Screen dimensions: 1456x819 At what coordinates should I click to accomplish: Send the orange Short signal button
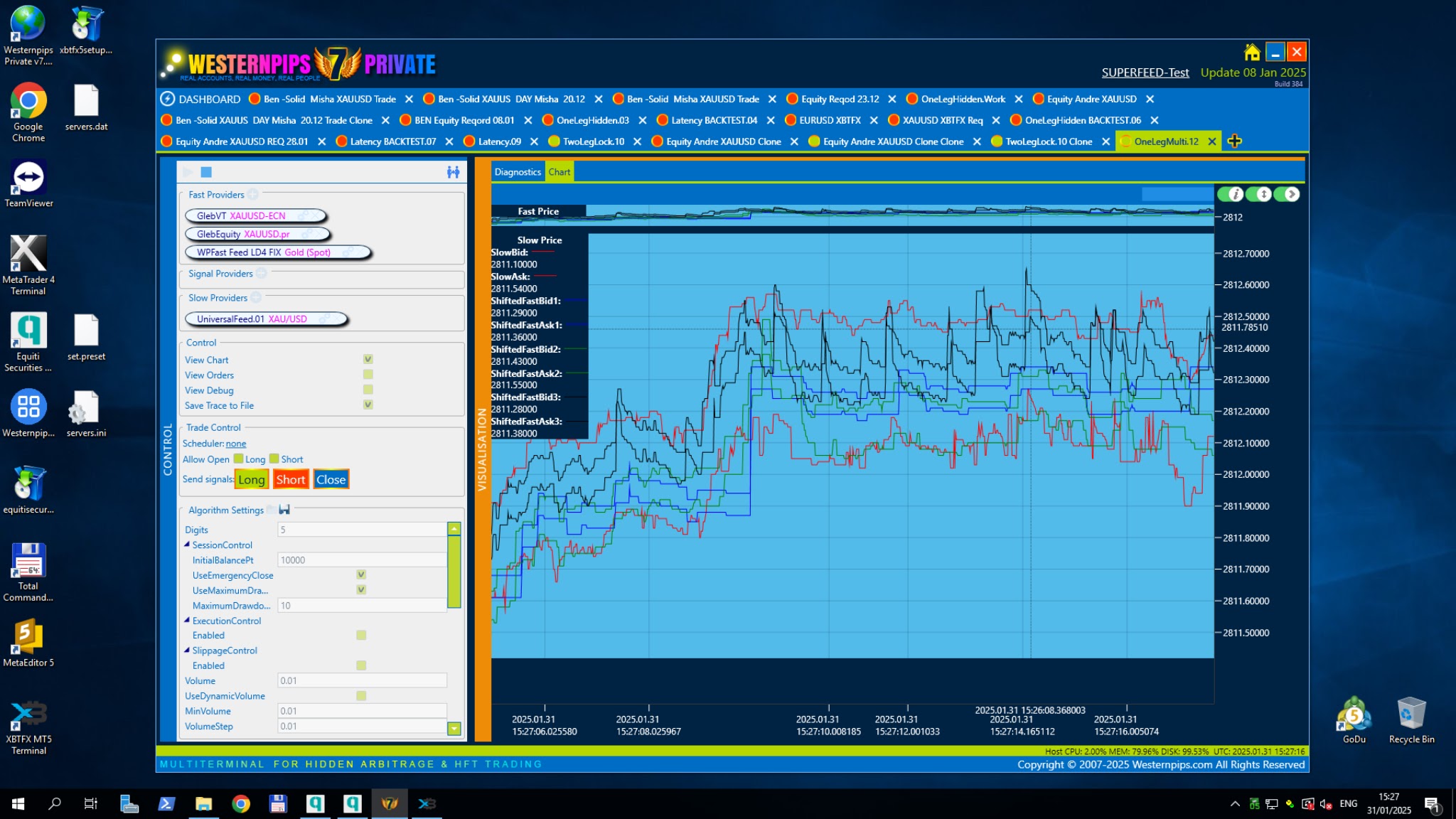click(x=290, y=480)
